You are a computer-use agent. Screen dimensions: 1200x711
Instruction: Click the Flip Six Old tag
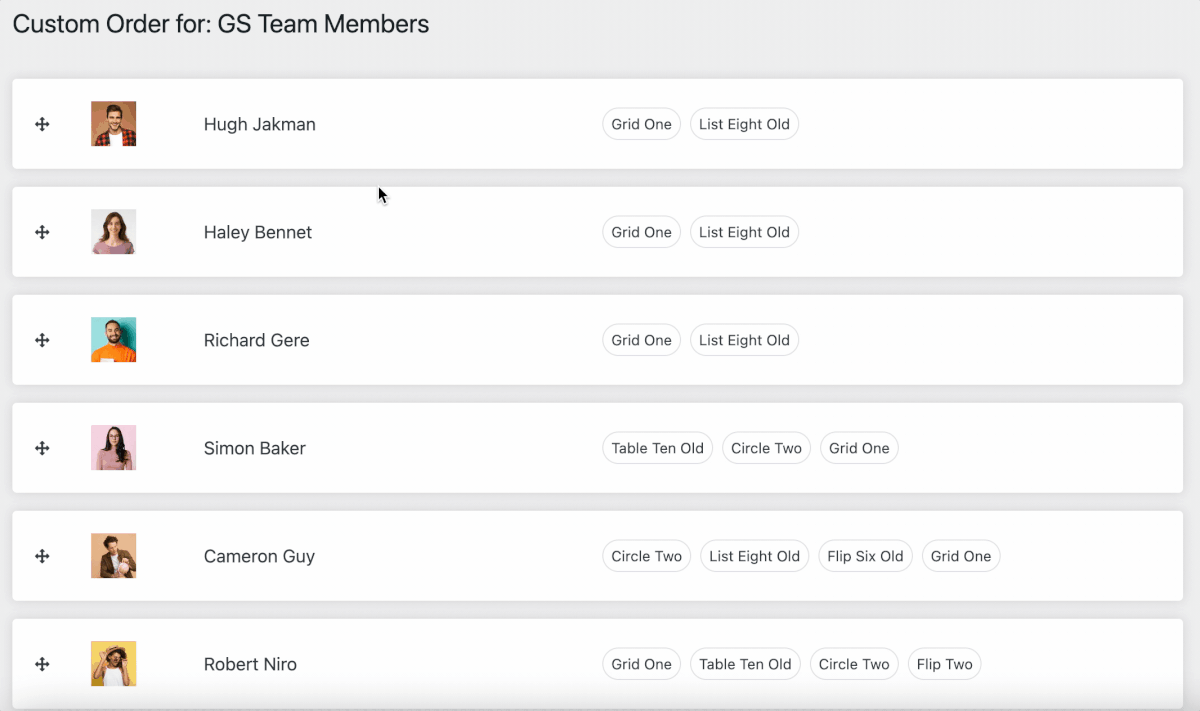tap(865, 556)
